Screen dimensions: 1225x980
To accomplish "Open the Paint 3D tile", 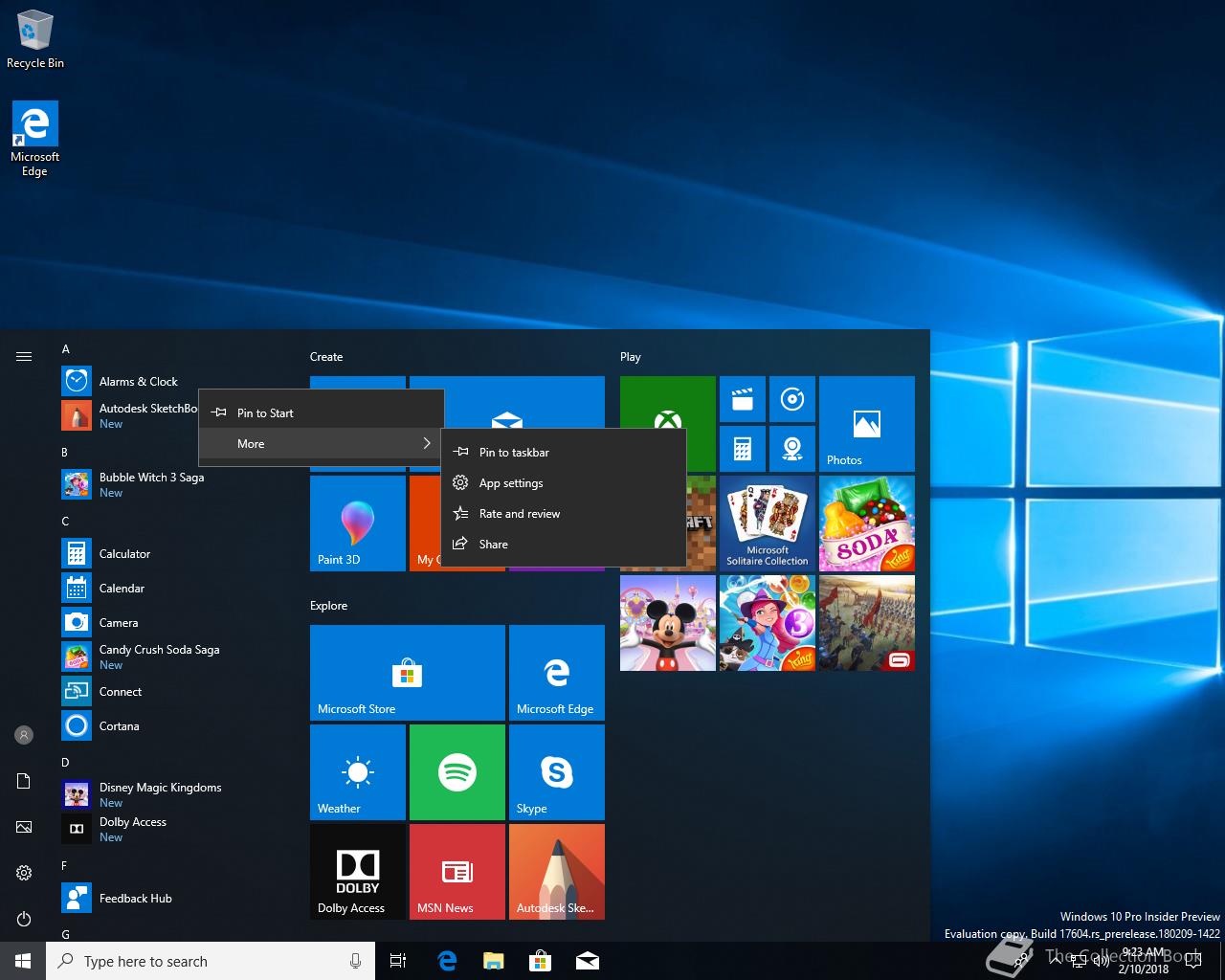I will pyautogui.click(x=358, y=523).
